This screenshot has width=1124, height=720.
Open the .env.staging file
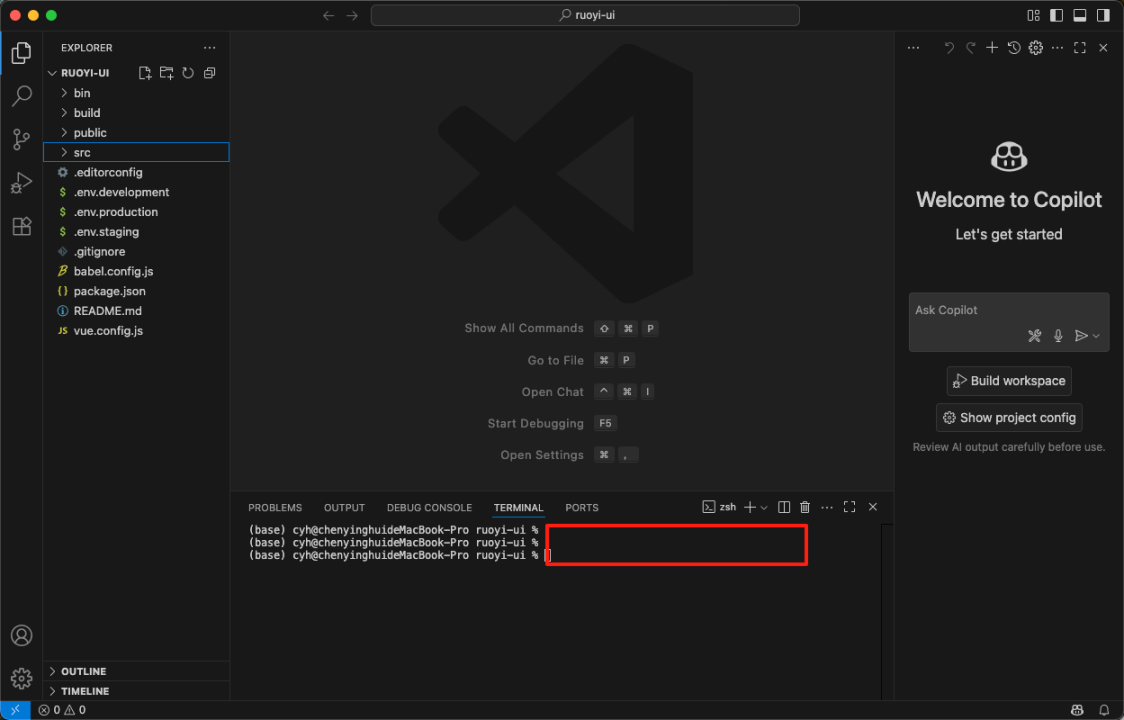136,232
